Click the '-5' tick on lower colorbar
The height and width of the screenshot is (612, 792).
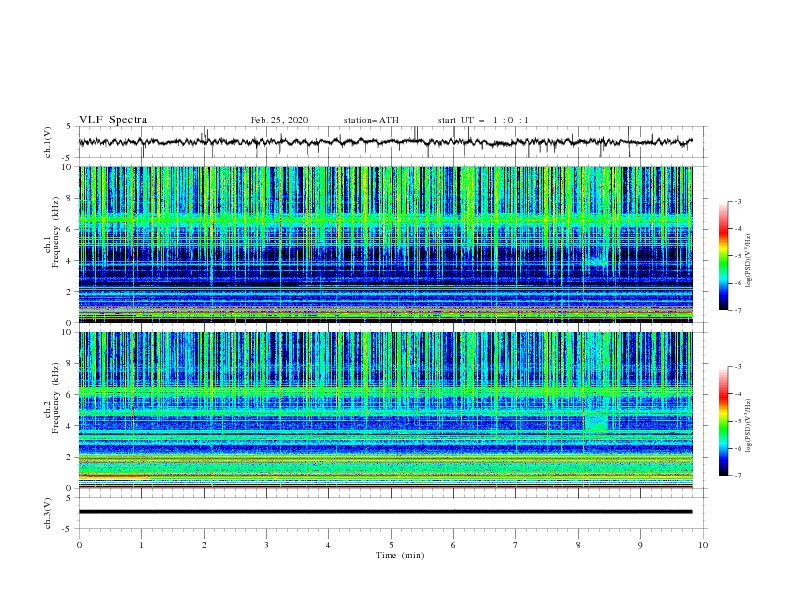tap(737, 421)
